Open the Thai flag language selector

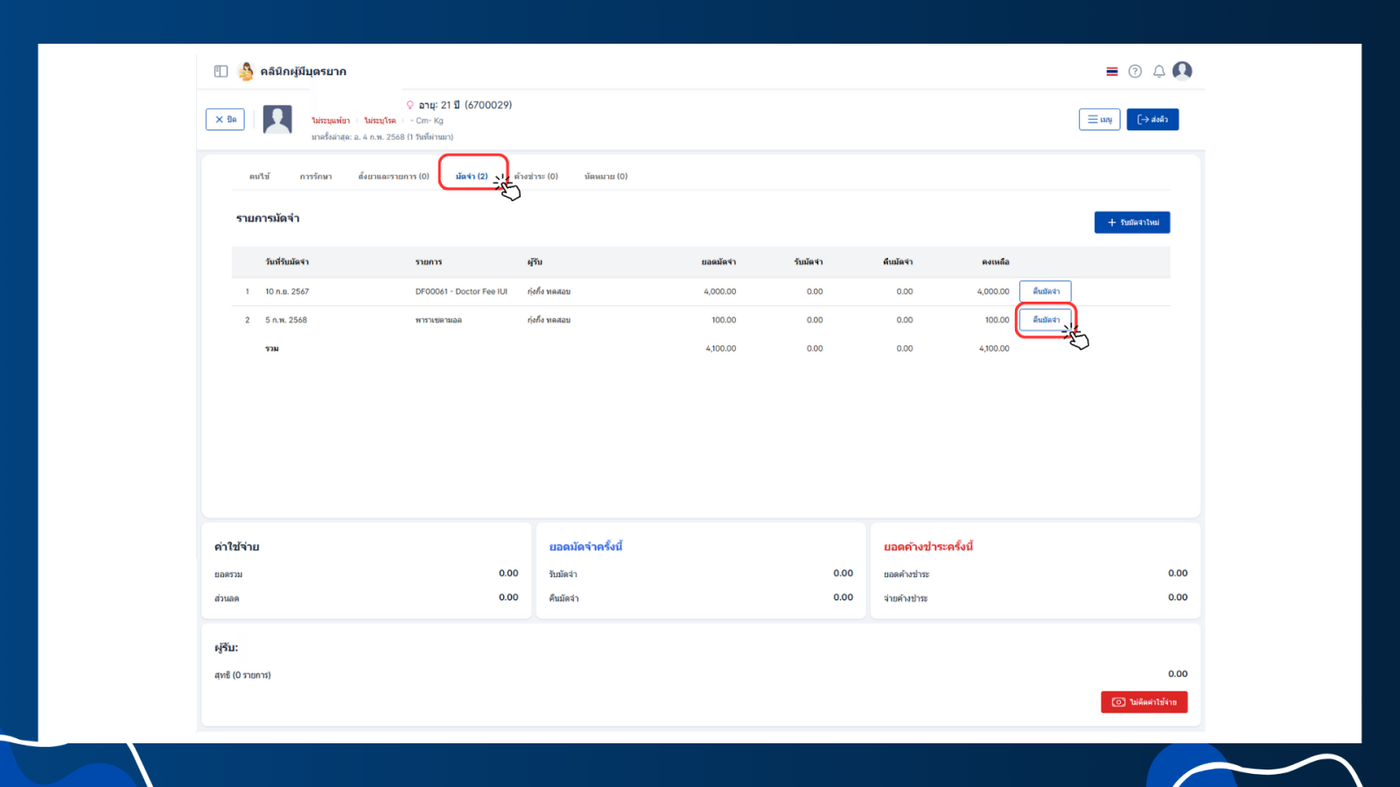tap(1112, 71)
